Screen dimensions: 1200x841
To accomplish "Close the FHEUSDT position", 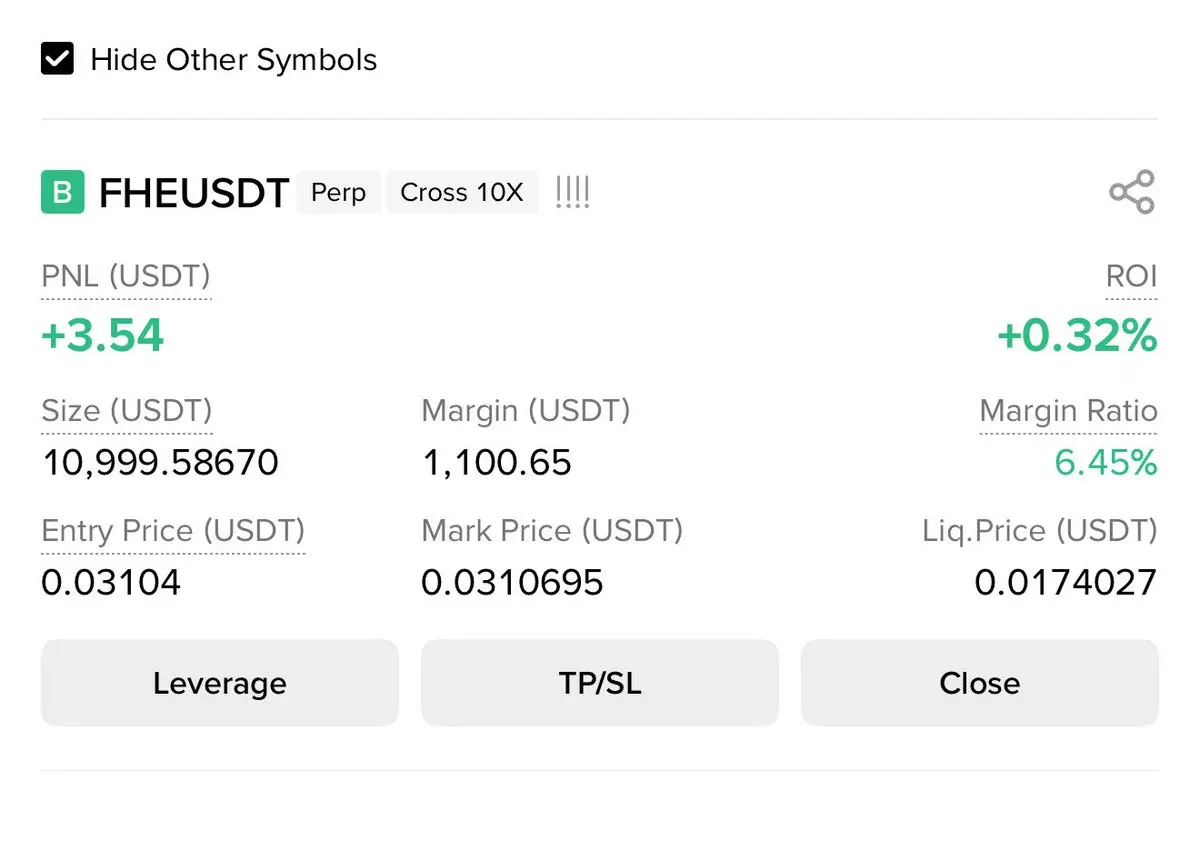I will [x=979, y=683].
